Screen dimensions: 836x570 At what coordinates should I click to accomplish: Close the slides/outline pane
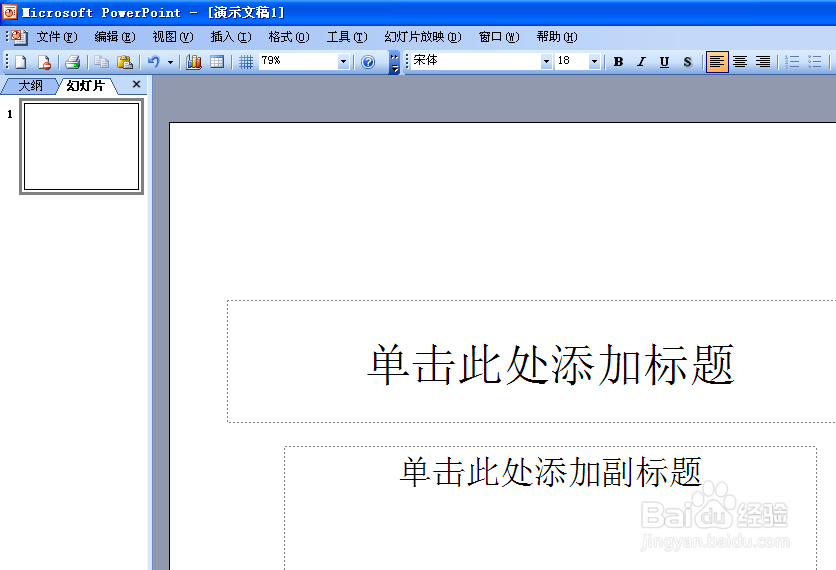[x=136, y=84]
